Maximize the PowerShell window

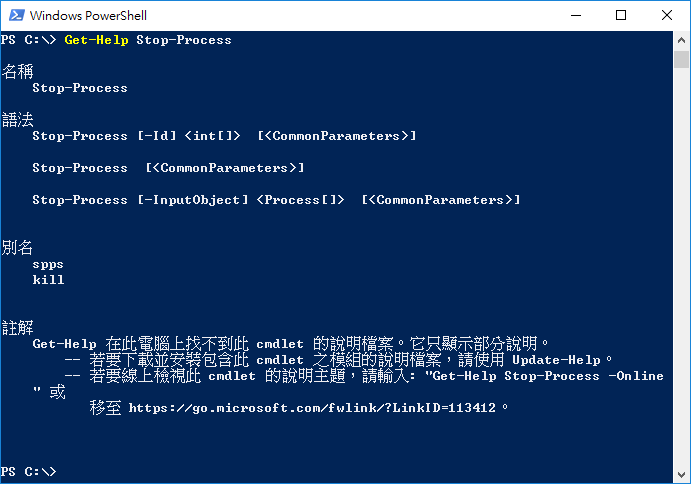(x=621, y=15)
